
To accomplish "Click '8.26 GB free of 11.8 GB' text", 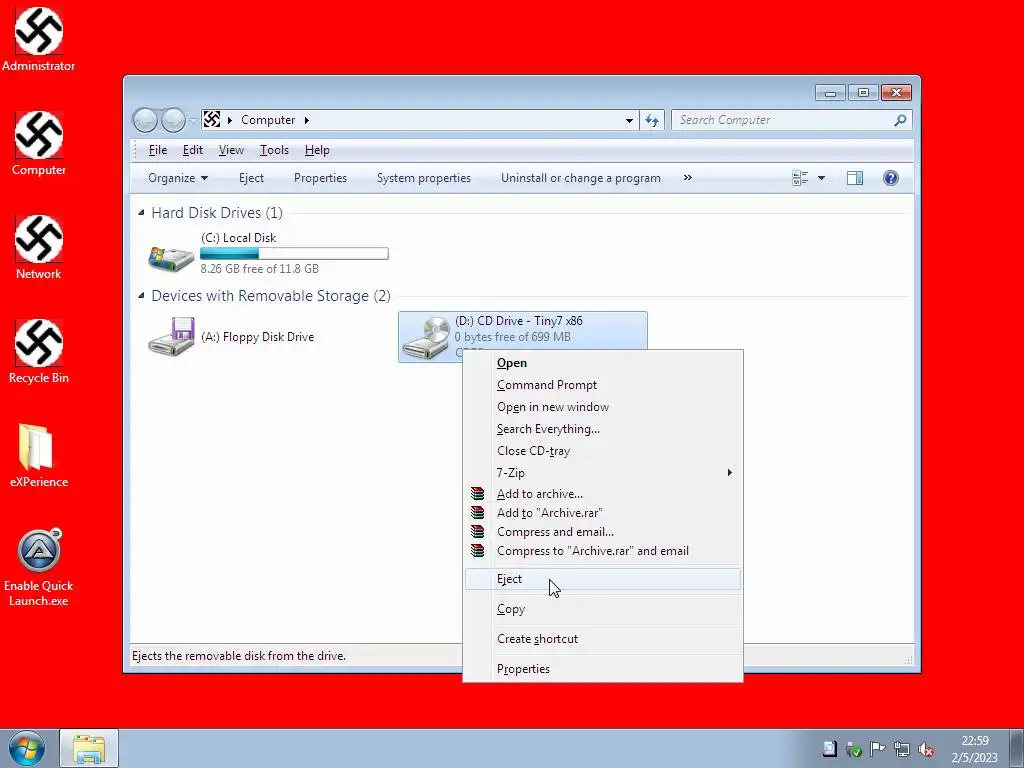I will [259, 268].
